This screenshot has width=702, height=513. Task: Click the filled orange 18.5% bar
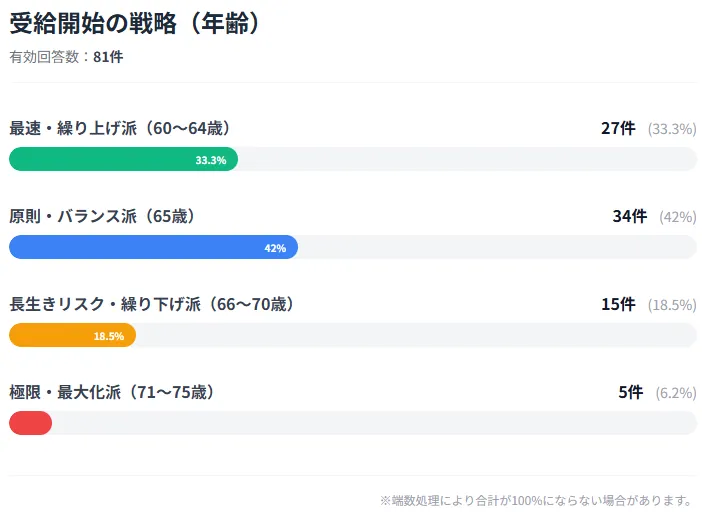[x=72, y=336]
